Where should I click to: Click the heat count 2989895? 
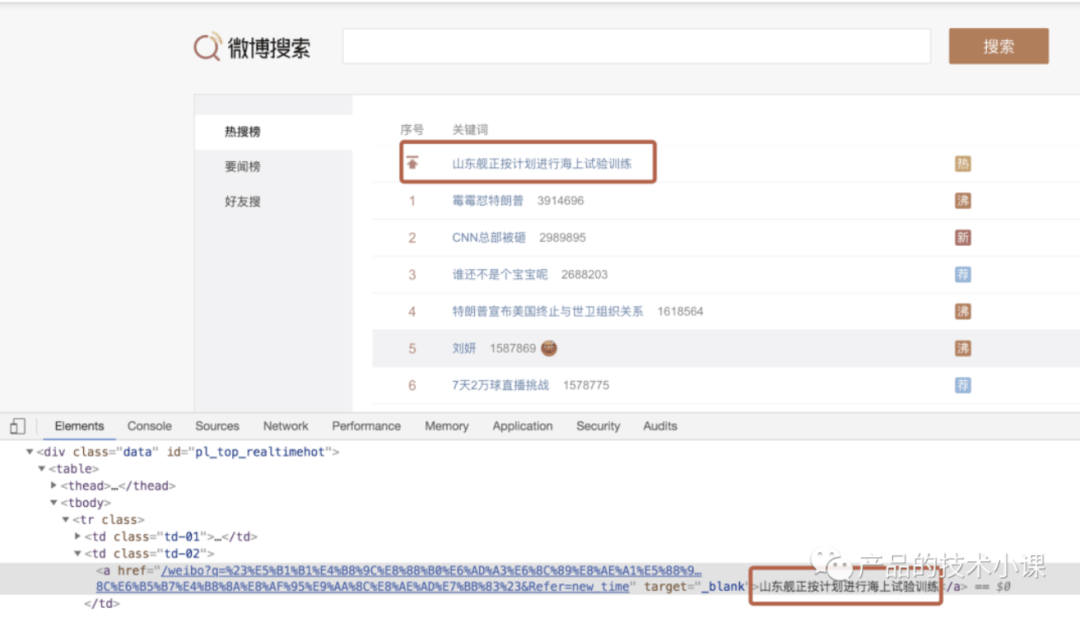[x=562, y=238]
